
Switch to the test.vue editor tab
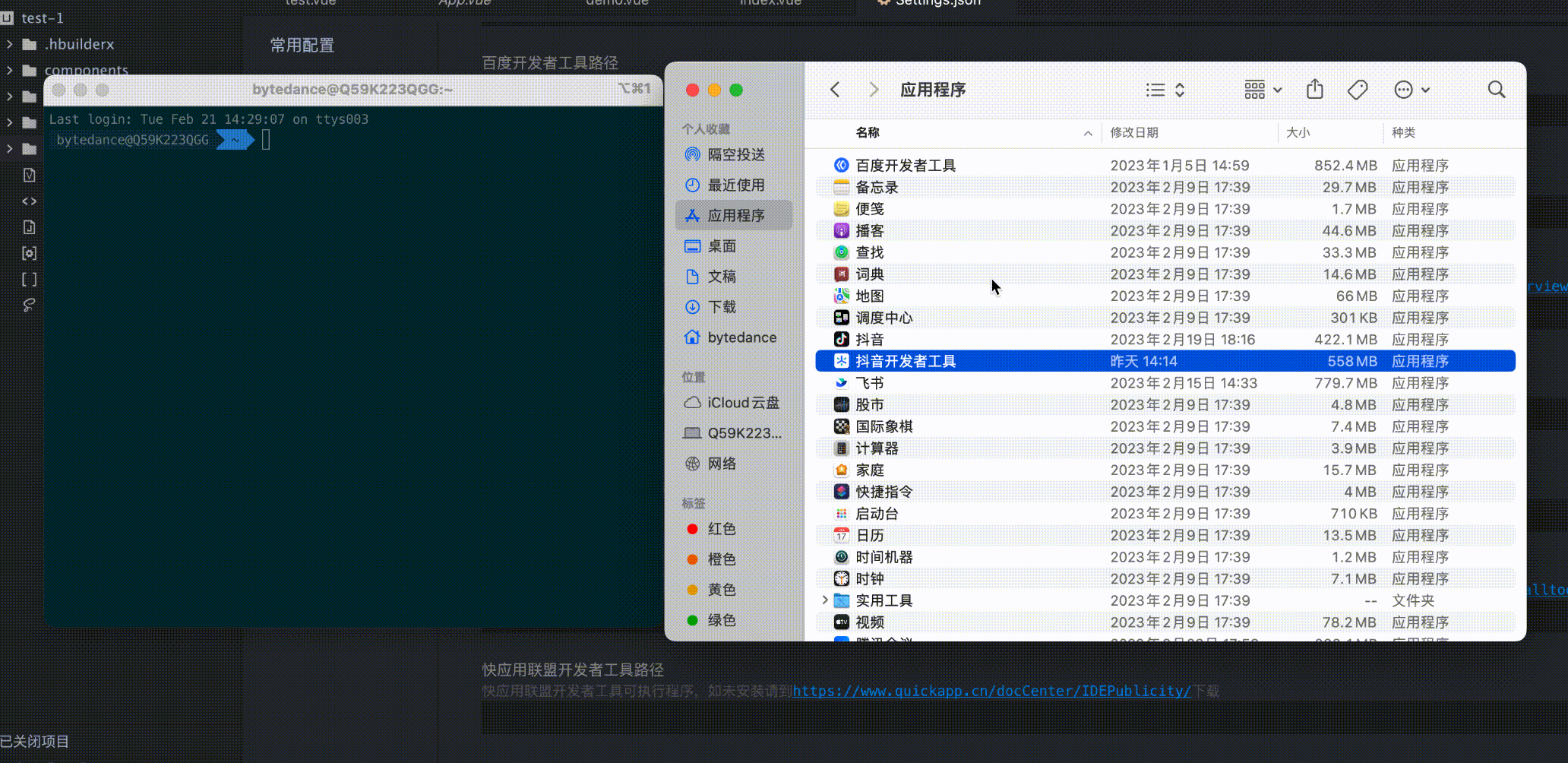(310, 3)
